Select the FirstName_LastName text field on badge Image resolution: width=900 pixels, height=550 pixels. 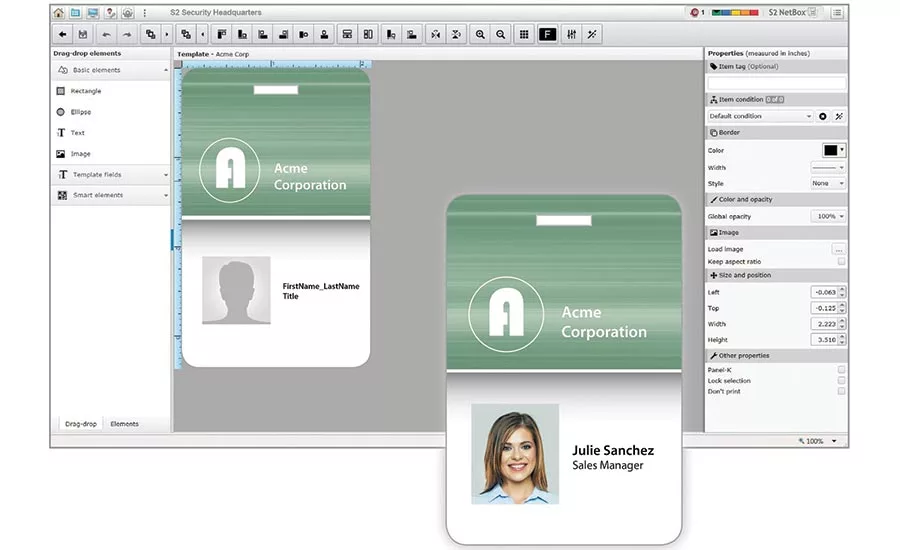[x=321, y=286]
